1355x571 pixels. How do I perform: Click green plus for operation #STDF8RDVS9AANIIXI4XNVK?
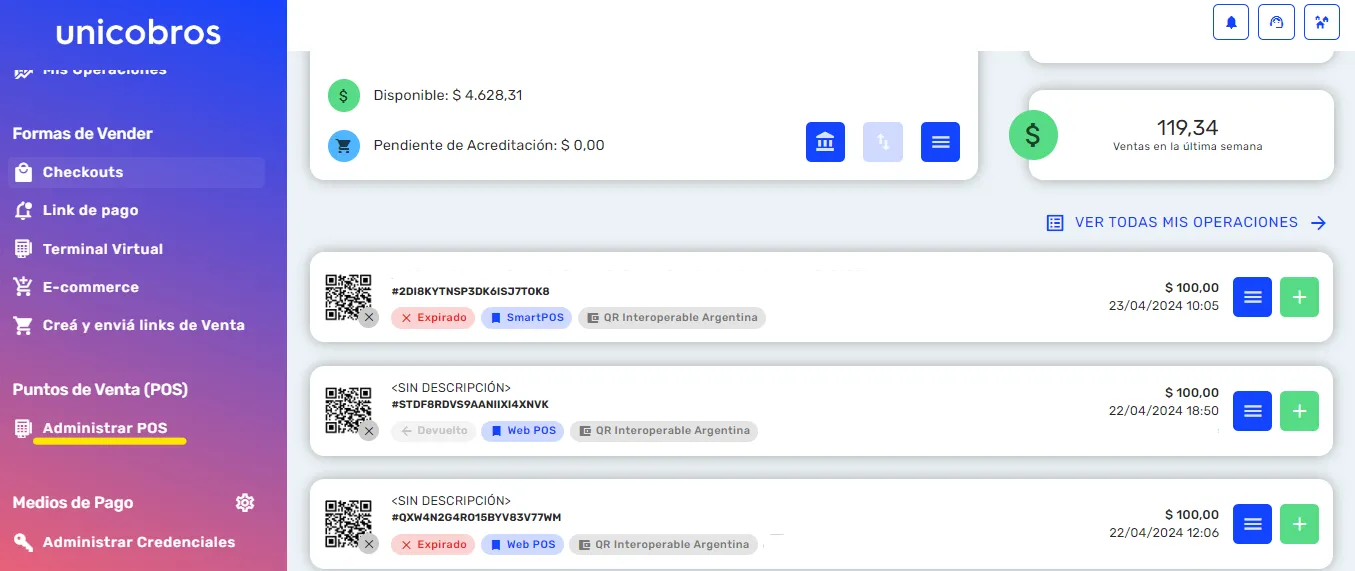click(1300, 411)
